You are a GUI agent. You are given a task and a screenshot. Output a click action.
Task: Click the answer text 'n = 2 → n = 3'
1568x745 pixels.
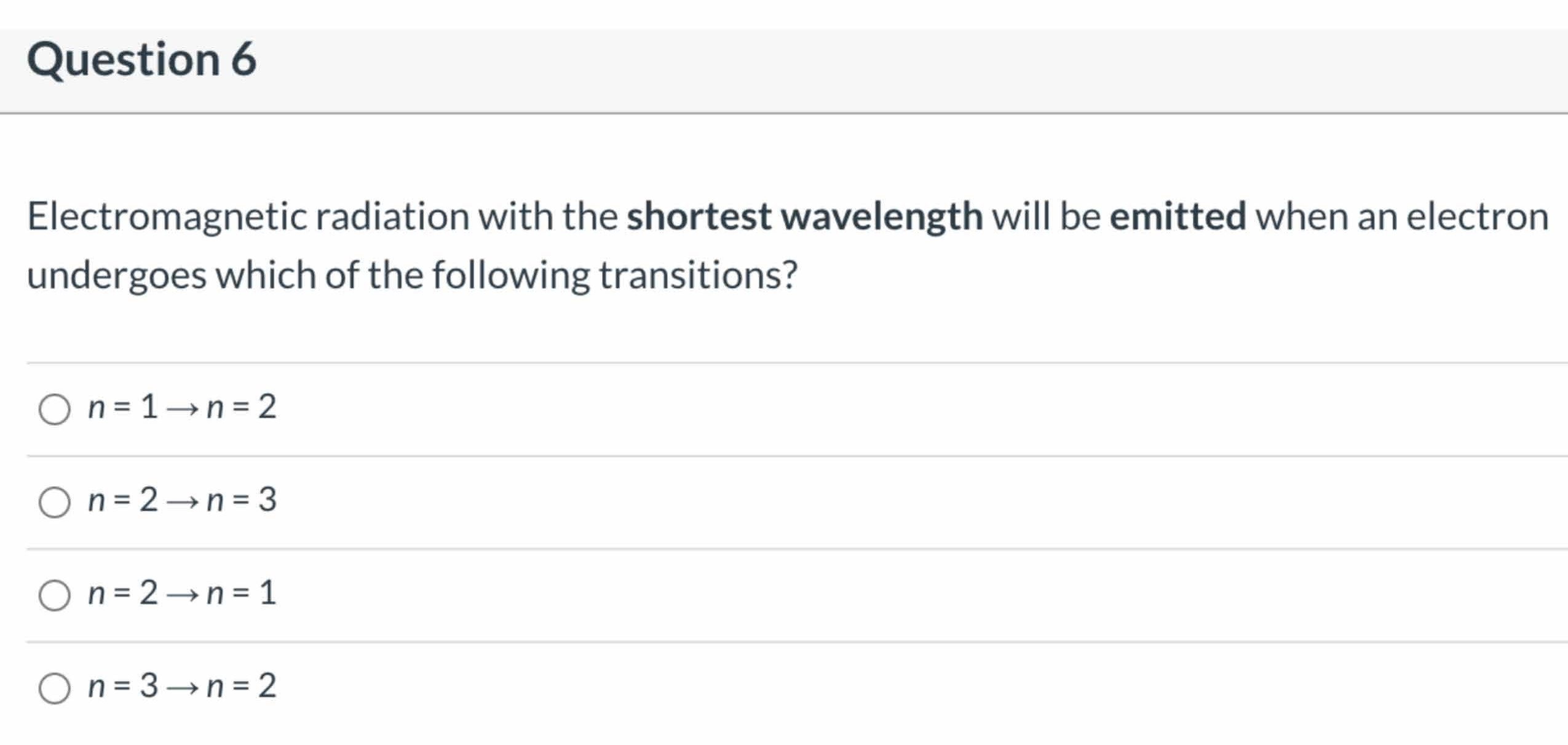(182, 500)
